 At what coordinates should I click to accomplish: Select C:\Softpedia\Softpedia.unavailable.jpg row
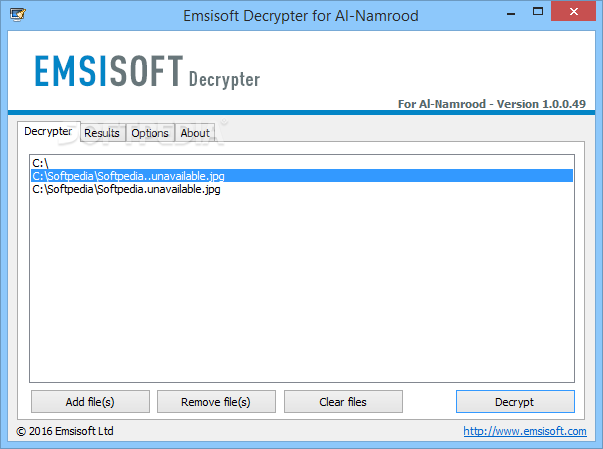(302, 189)
